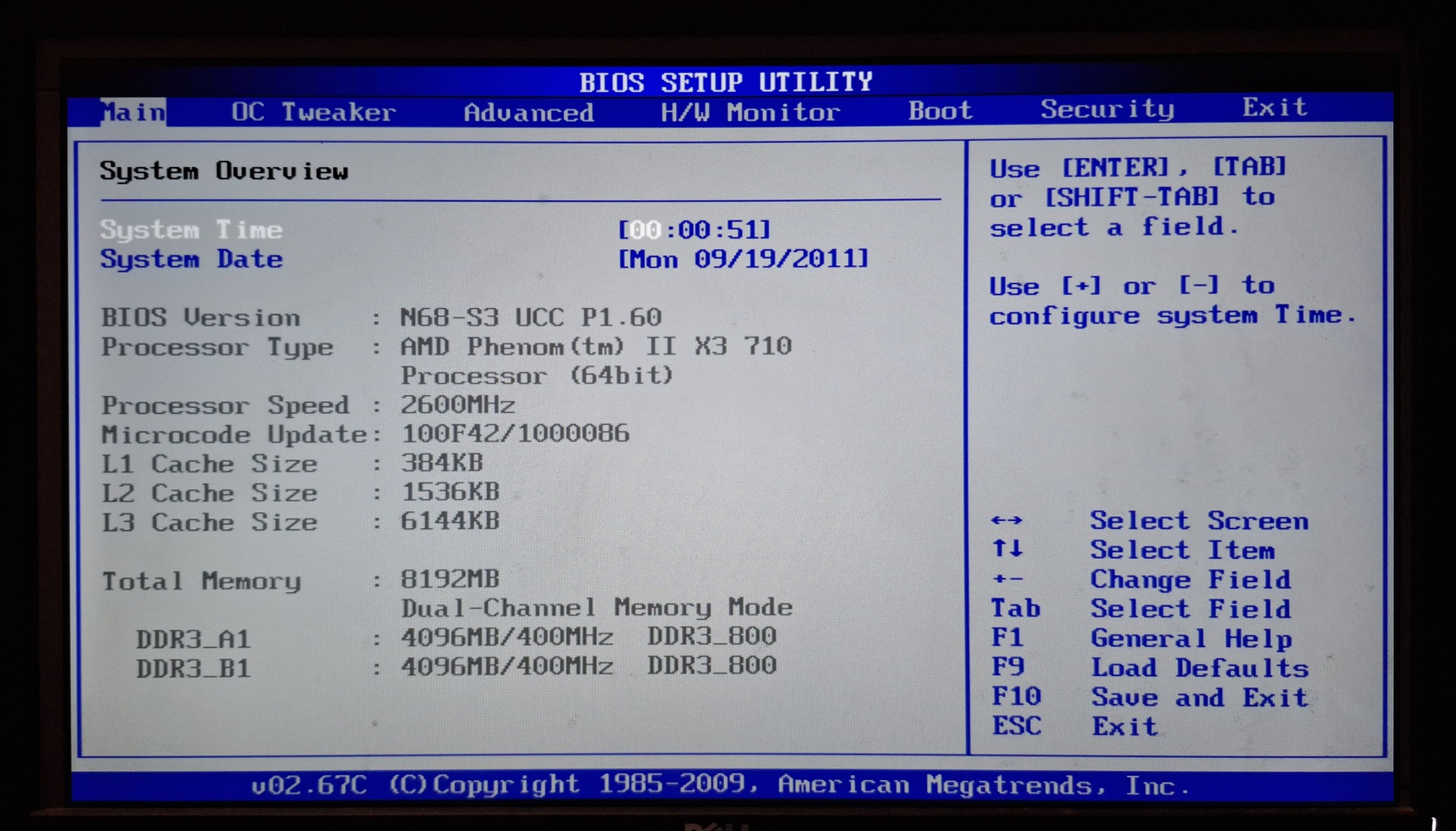Image resolution: width=1456 pixels, height=831 pixels.
Task: Click the Processor Speed label
Action: click(x=226, y=406)
